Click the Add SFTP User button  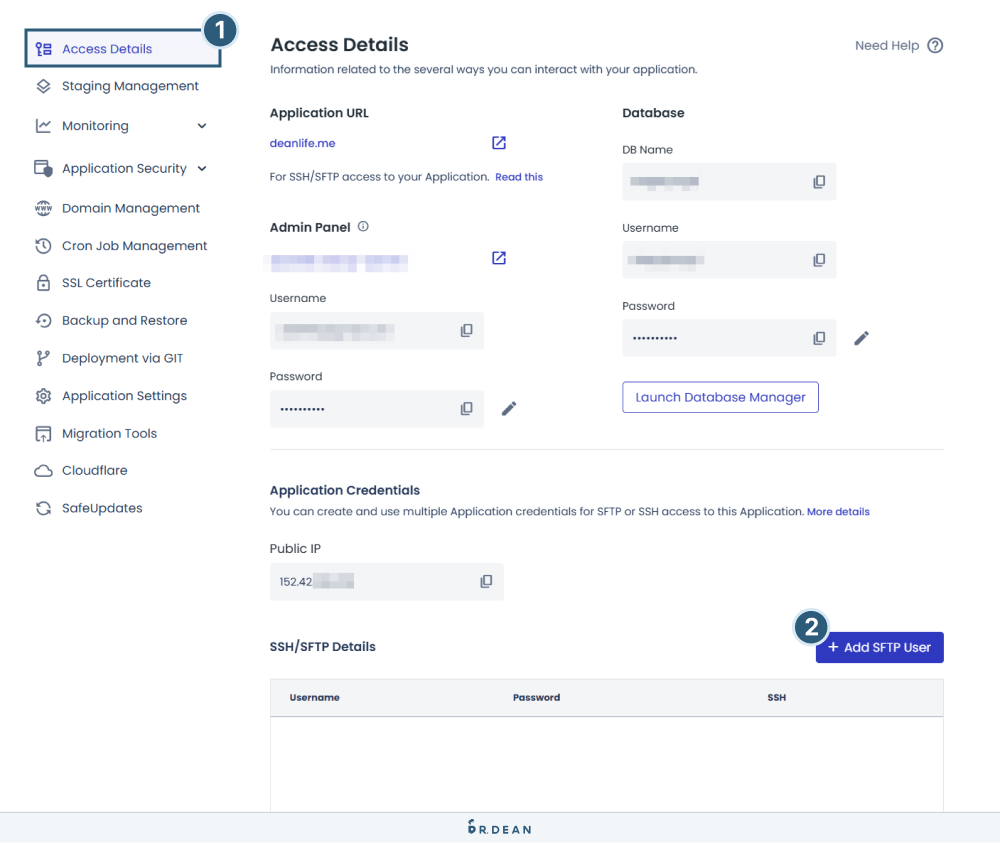(879, 647)
